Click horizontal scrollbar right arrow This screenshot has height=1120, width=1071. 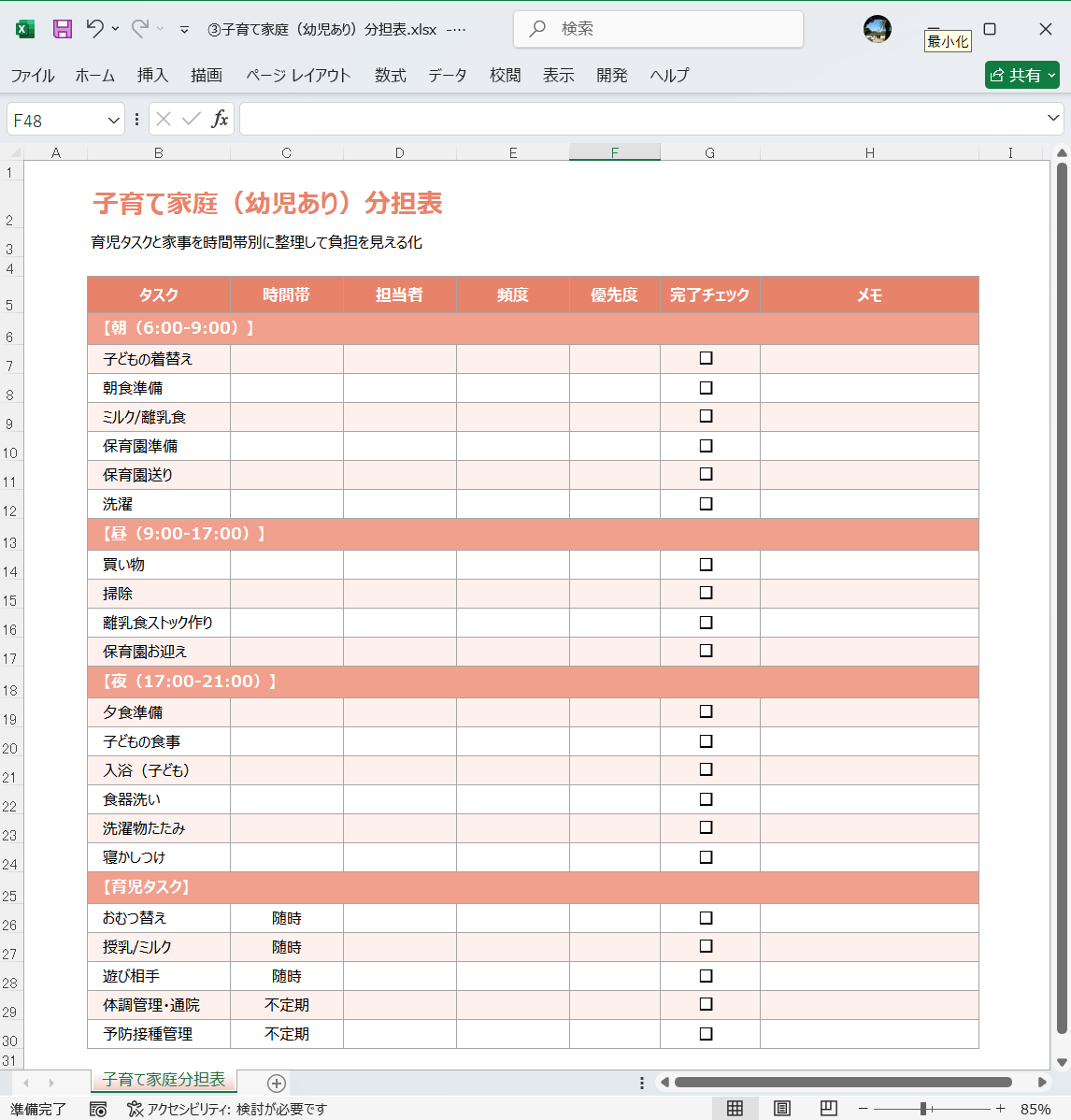(x=1042, y=1083)
